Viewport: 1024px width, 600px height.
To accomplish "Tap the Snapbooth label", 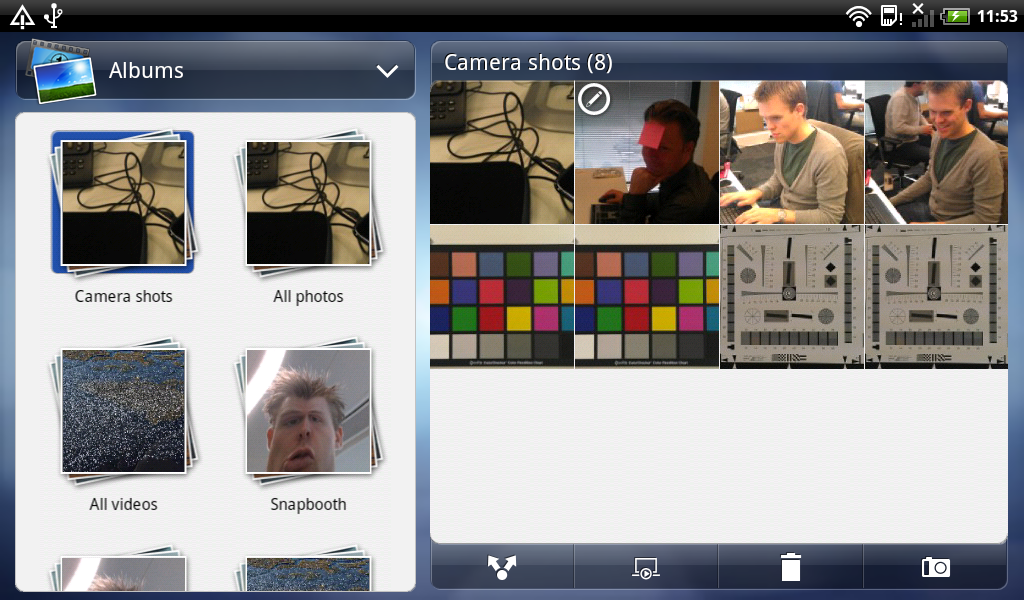I will tap(308, 504).
